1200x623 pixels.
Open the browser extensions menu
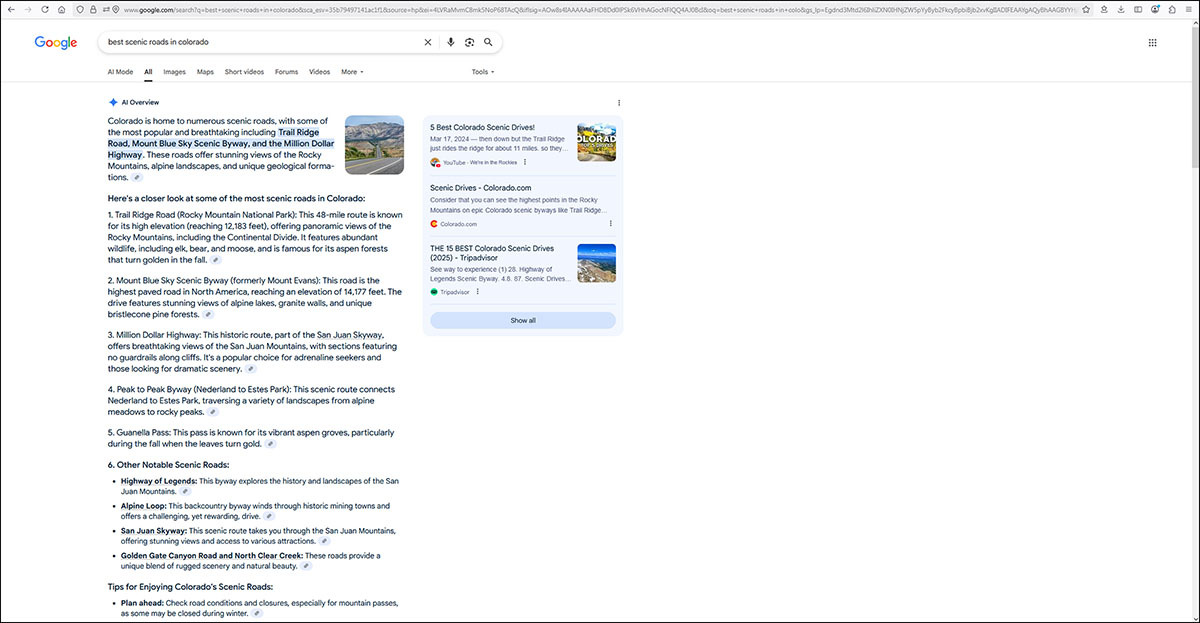tap(1172, 10)
